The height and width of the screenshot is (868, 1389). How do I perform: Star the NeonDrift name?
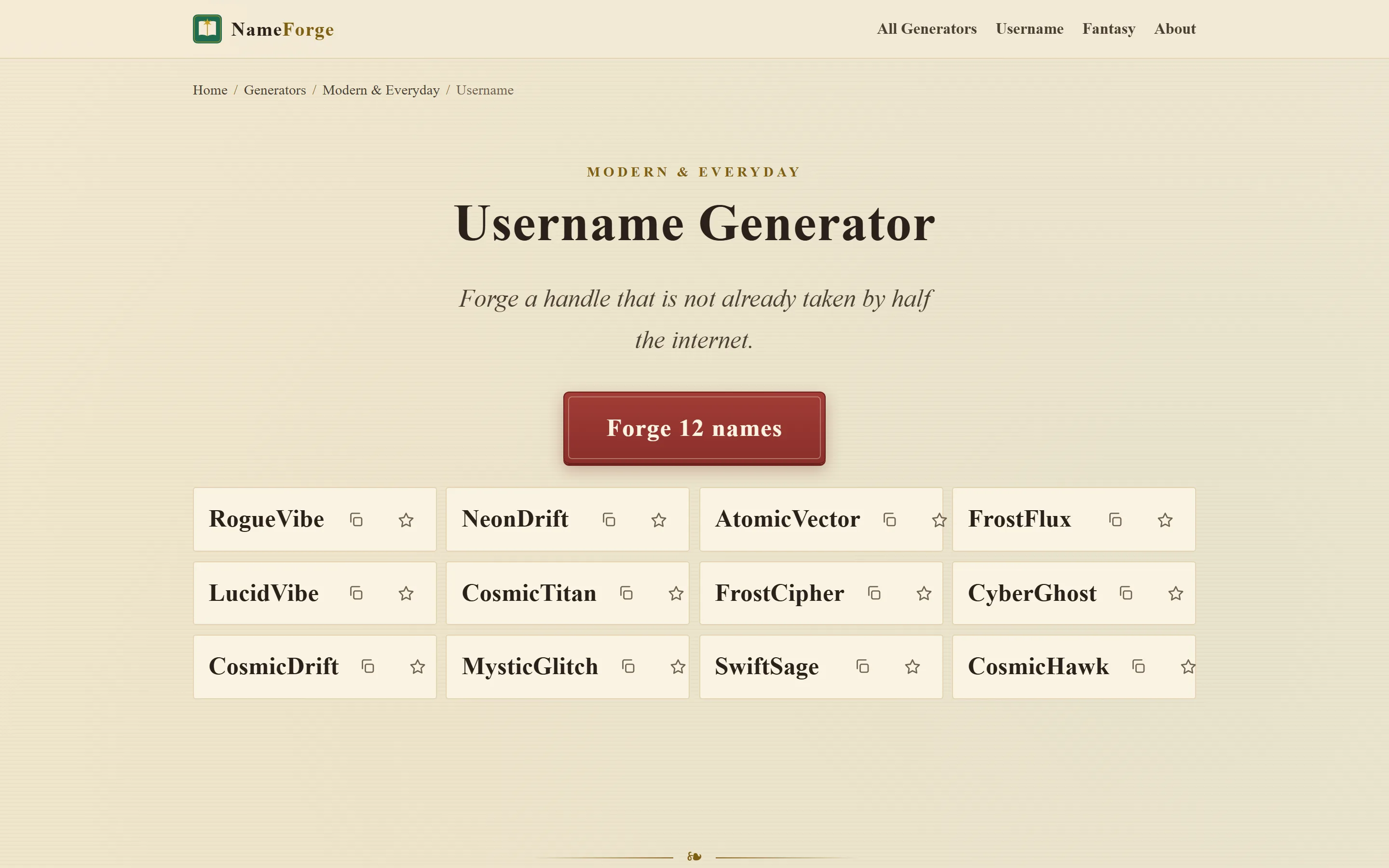(659, 520)
